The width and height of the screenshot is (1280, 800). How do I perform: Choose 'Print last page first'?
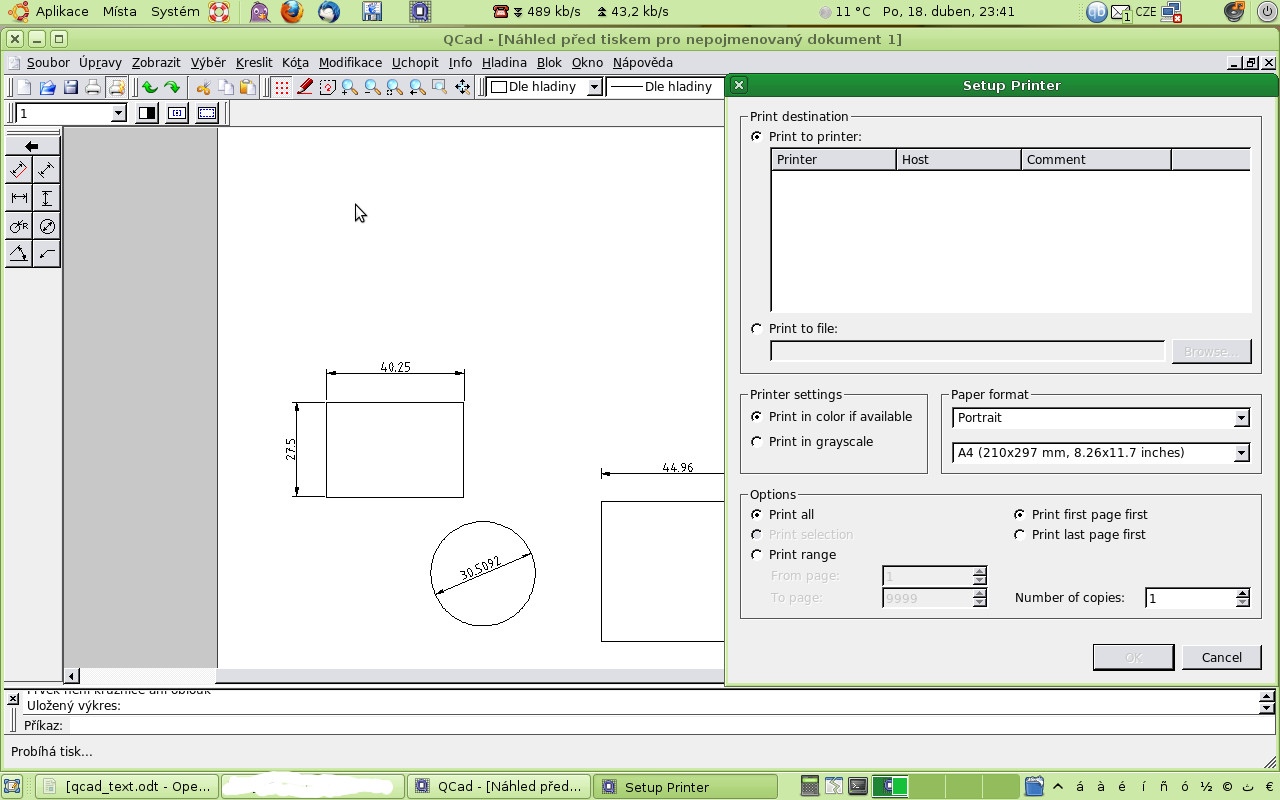click(1020, 535)
